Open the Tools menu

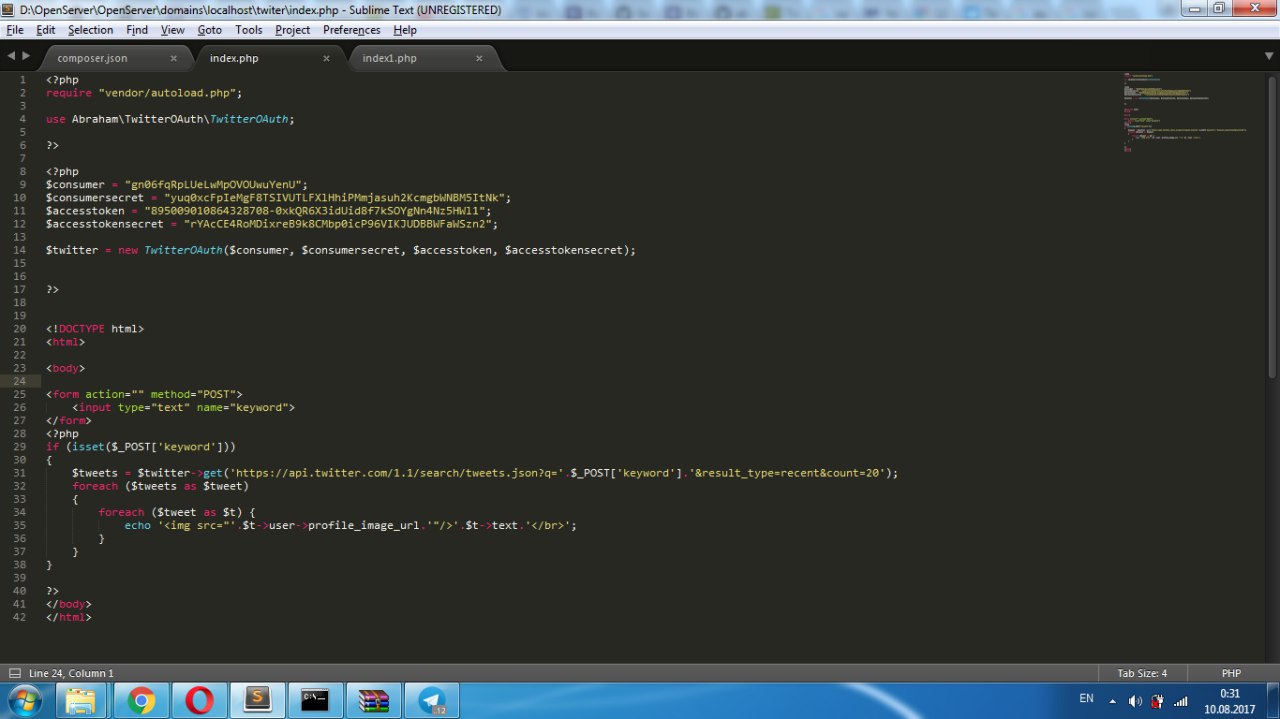[x=249, y=30]
